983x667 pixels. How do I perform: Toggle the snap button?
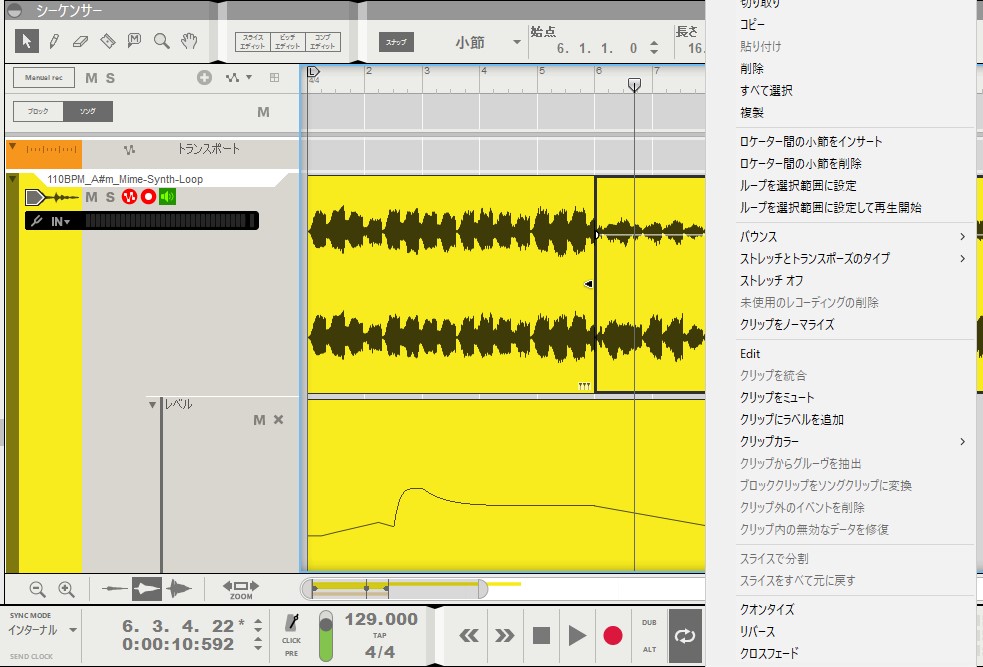(396, 42)
